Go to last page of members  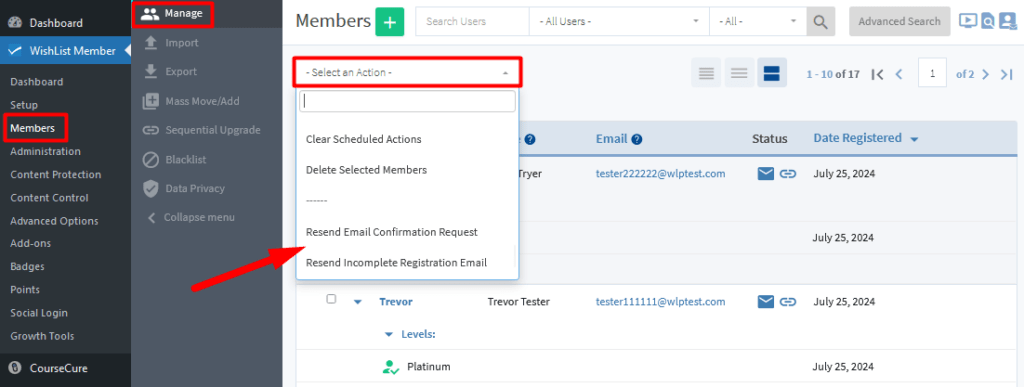pos(1007,74)
